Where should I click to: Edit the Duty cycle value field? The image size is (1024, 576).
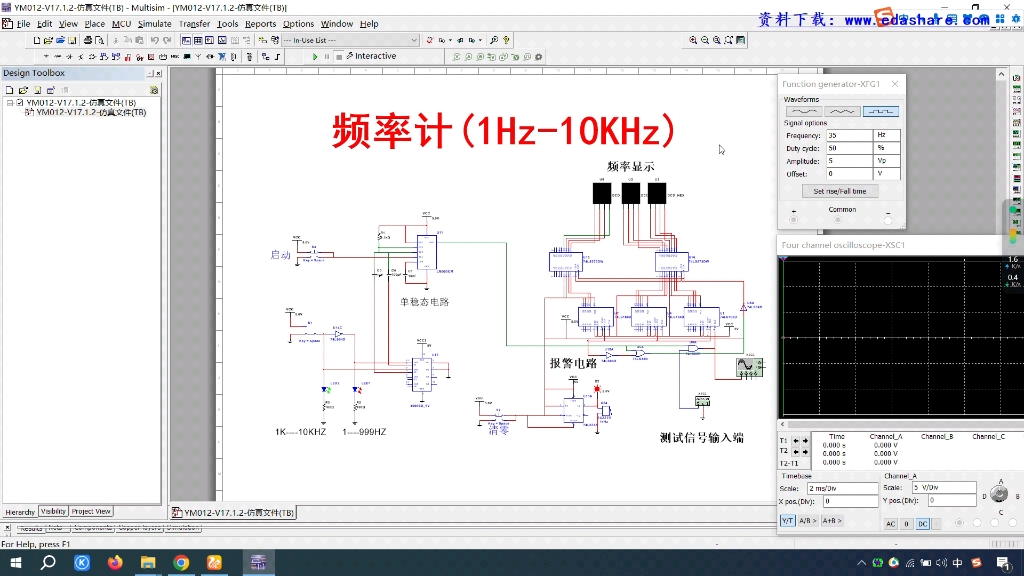pyautogui.click(x=849, y=148)
